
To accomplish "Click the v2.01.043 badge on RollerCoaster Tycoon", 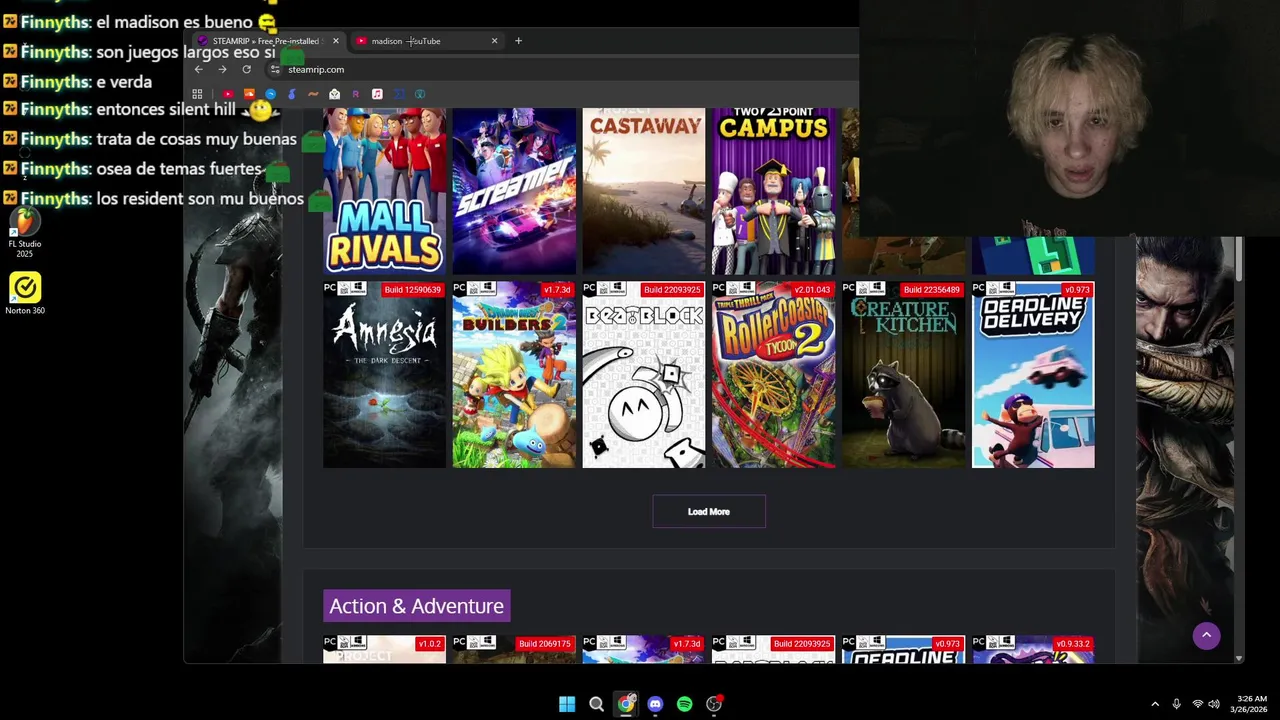I will (x=812, y=290).
